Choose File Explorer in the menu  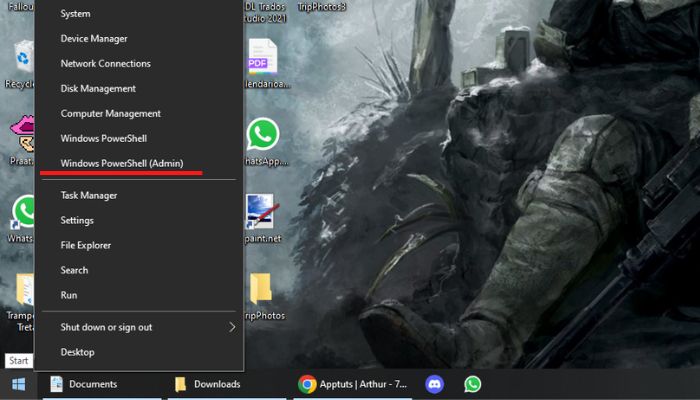click(139, 246)
